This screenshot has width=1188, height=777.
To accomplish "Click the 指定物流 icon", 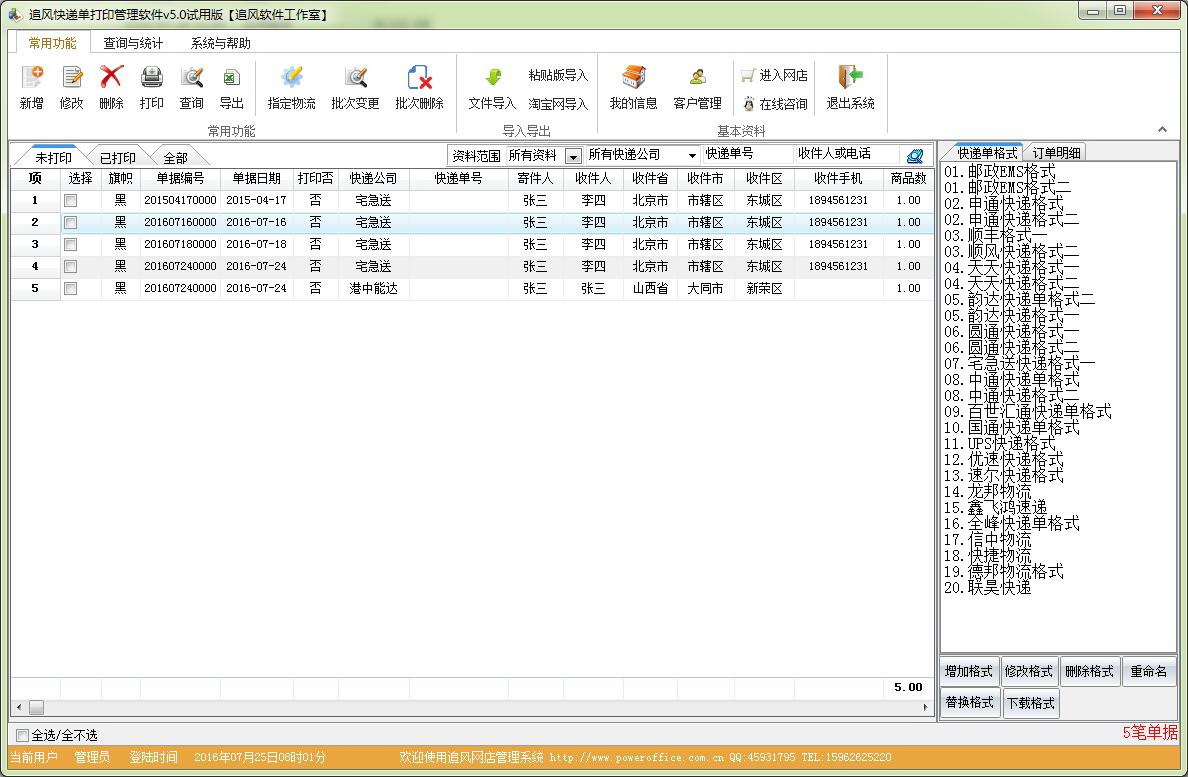I will [x=291, y=78].
